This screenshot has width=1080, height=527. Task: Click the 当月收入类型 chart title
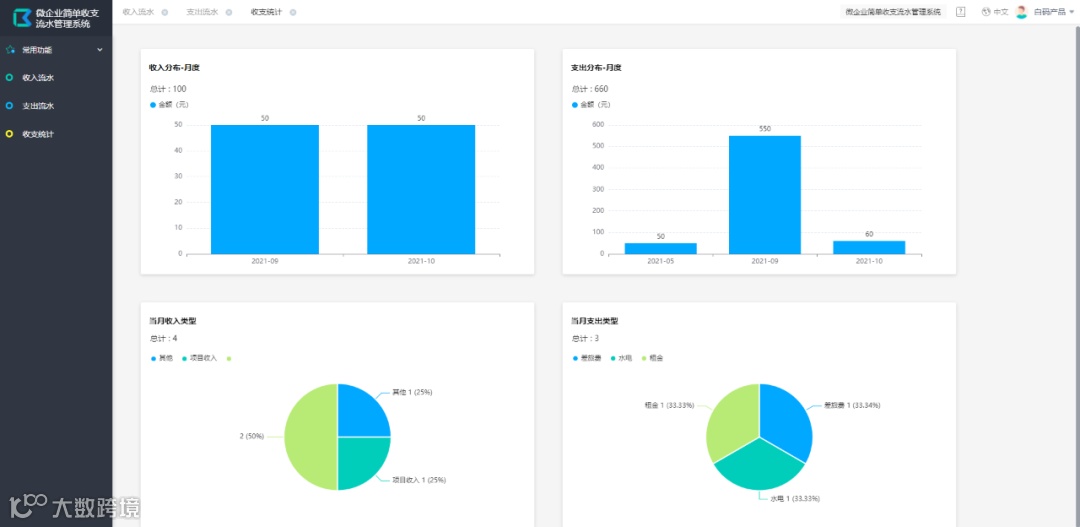pos(173,320)
